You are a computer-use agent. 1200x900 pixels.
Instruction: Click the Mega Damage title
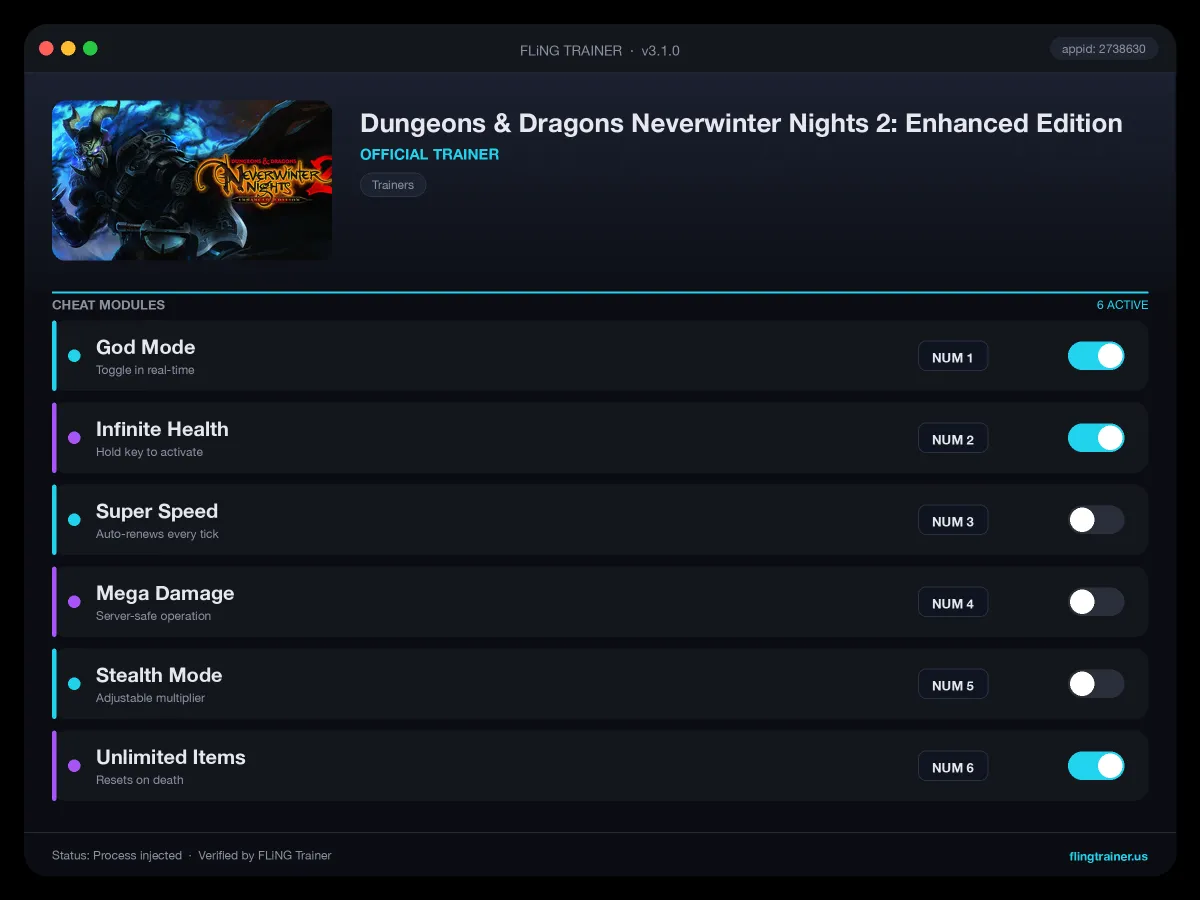[x=165, y=593]
